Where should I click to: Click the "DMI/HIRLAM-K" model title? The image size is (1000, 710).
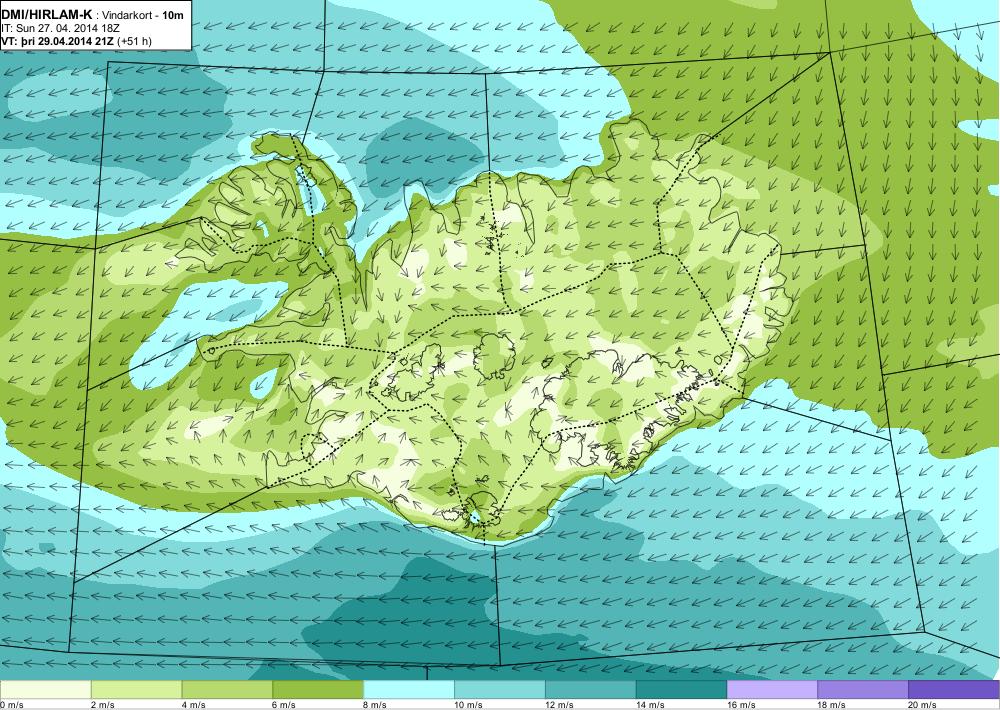click(x=47, y=15)
